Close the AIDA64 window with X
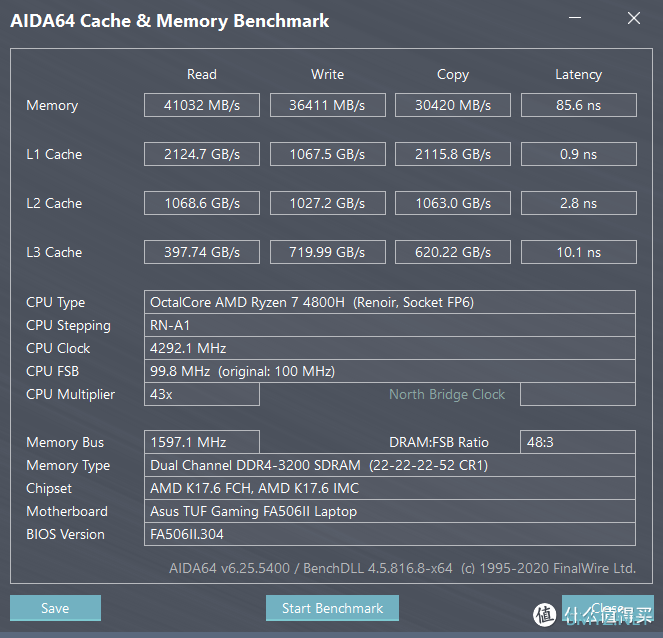Viewport: 663px width, 638px height. [x=634, y=18]
